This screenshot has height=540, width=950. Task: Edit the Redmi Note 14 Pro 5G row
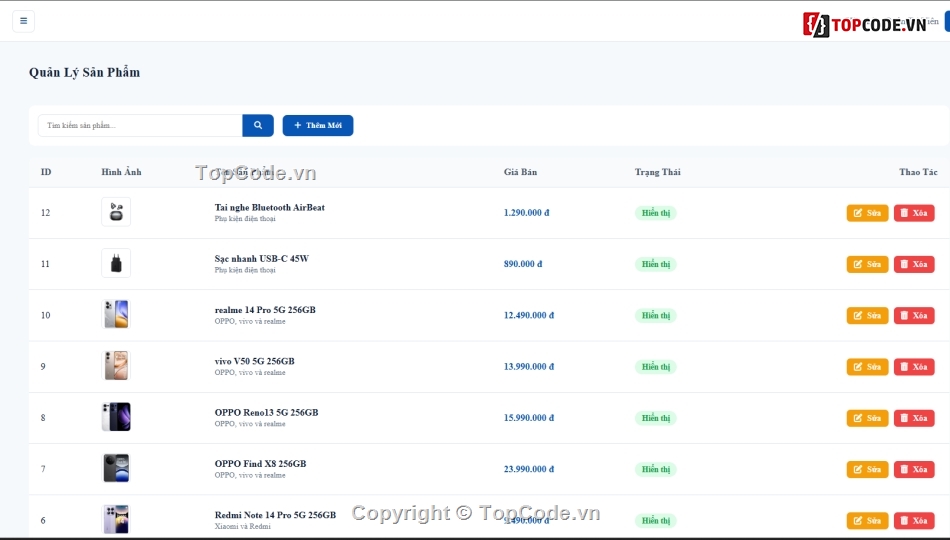tap(868, 521)
